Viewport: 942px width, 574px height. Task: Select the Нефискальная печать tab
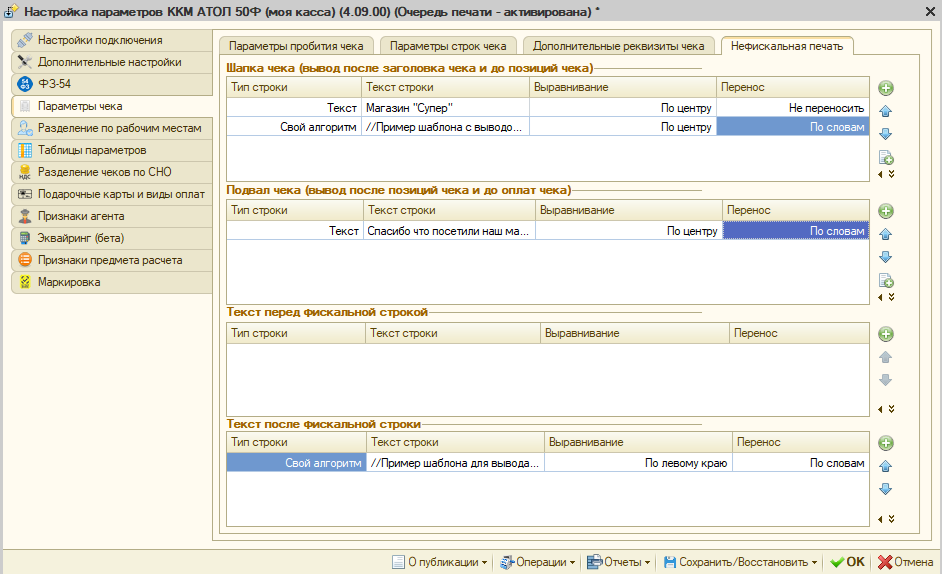click(787, 46)
